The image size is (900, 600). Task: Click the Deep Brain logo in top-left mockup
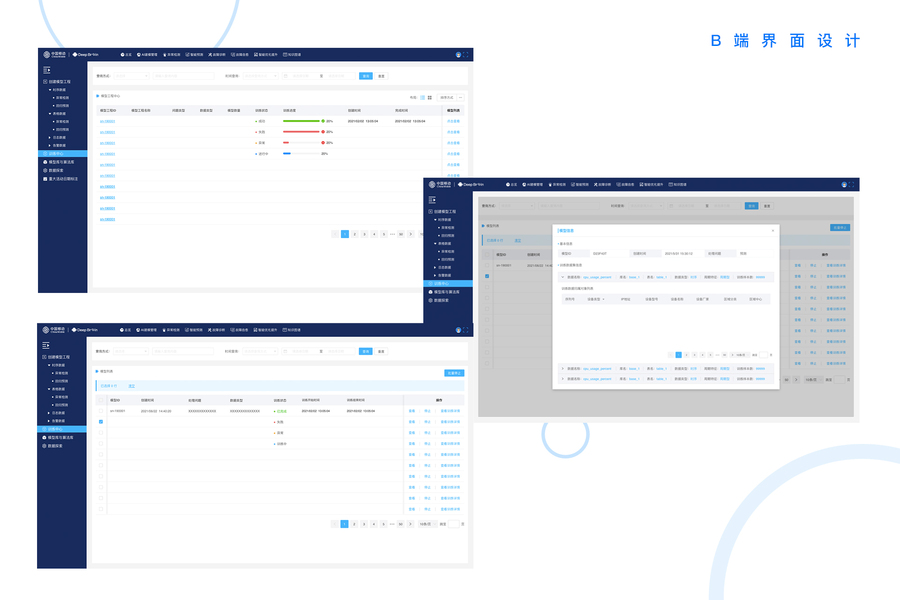click(85, 55)
